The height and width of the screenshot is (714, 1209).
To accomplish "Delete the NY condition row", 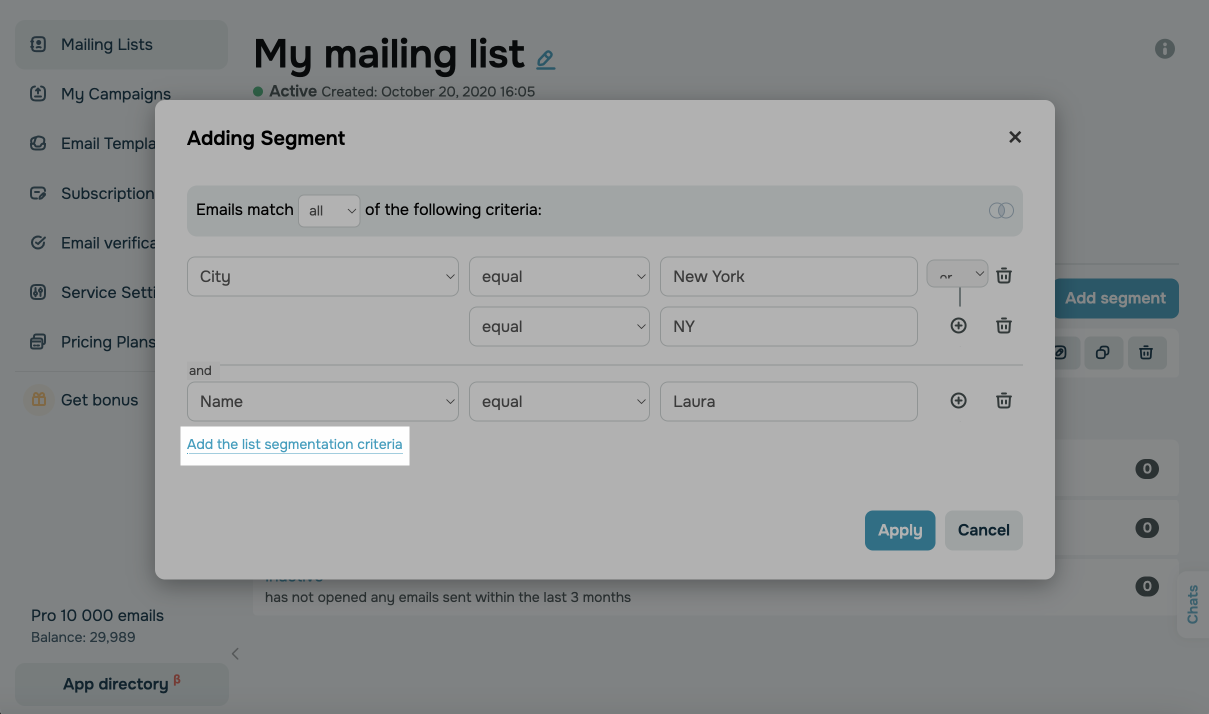I will 1004,326.
